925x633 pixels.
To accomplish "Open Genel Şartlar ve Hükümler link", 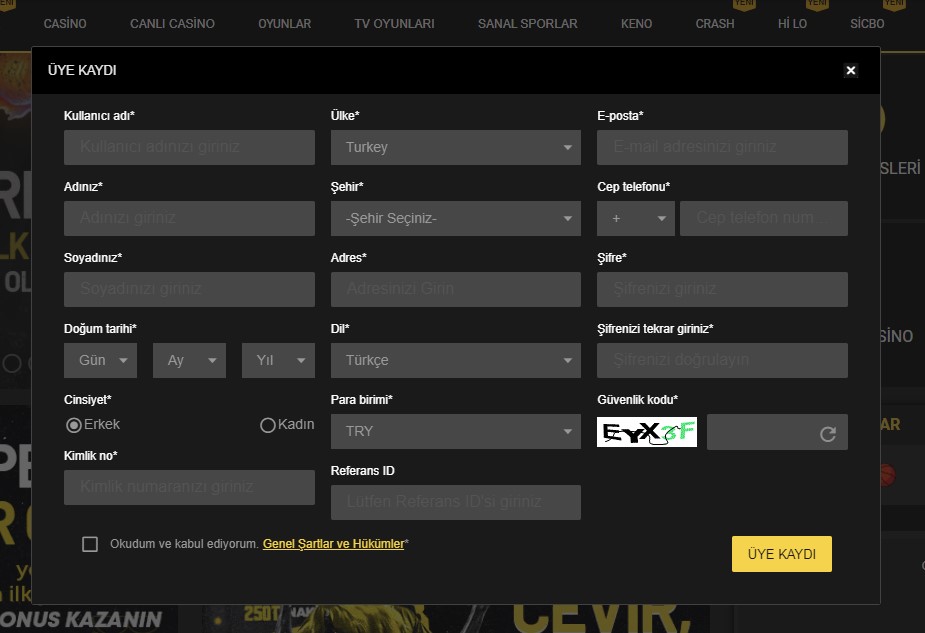I will pyautogui.click(x=333, y=544).
